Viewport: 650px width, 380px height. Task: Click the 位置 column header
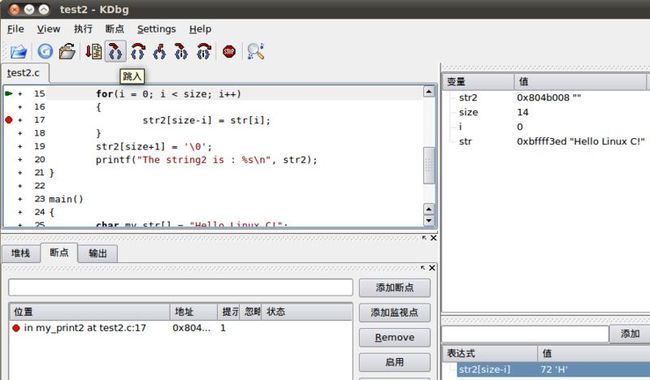90,312
